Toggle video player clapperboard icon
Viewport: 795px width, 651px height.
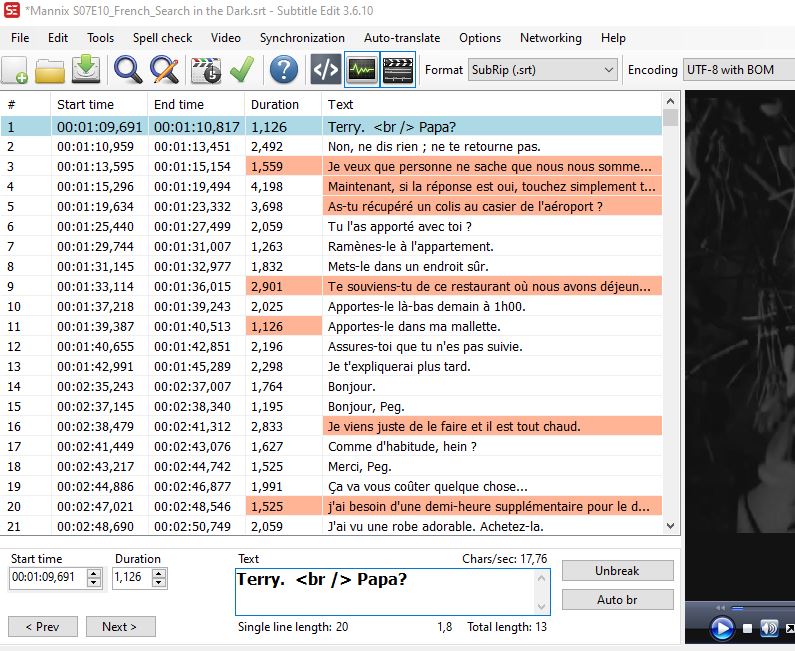click(398, 69)
